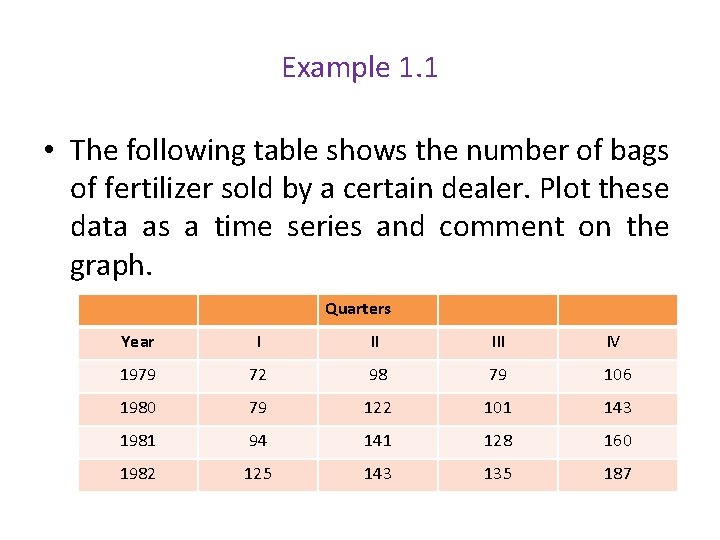Click the quarter 'II' column header
The width and height of the screenshot is (720, 540).
[377, 343]
